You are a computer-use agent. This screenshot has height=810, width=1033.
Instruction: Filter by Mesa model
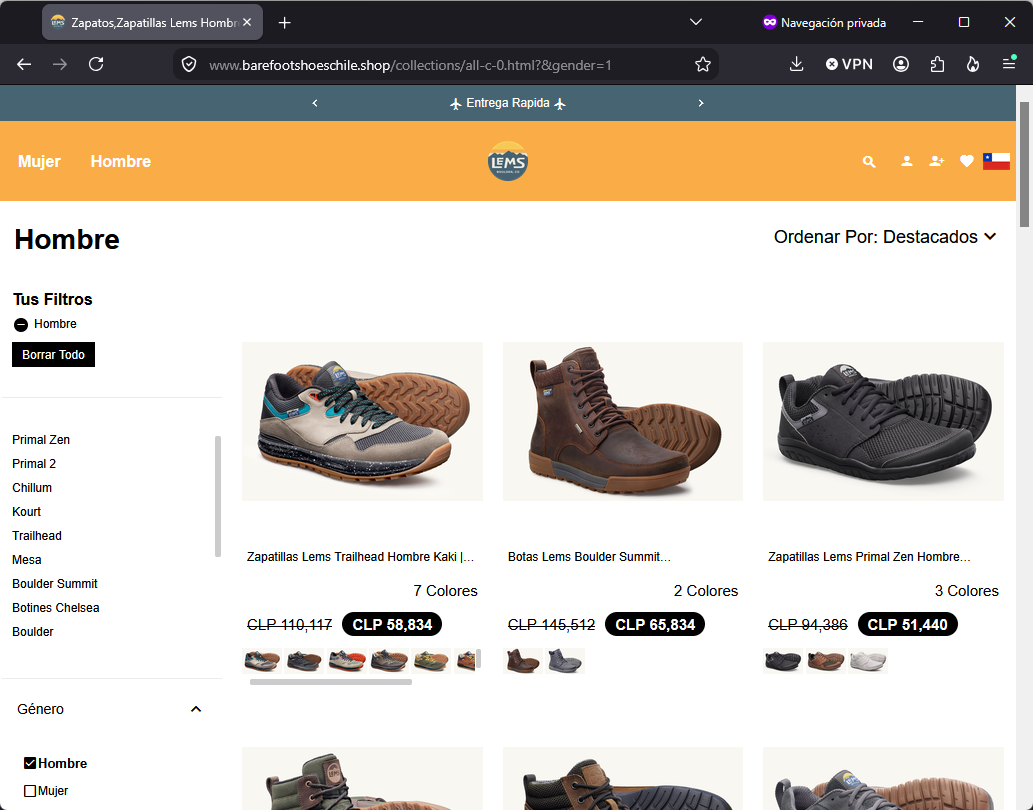pyautogui.click(x=27, y=560)
